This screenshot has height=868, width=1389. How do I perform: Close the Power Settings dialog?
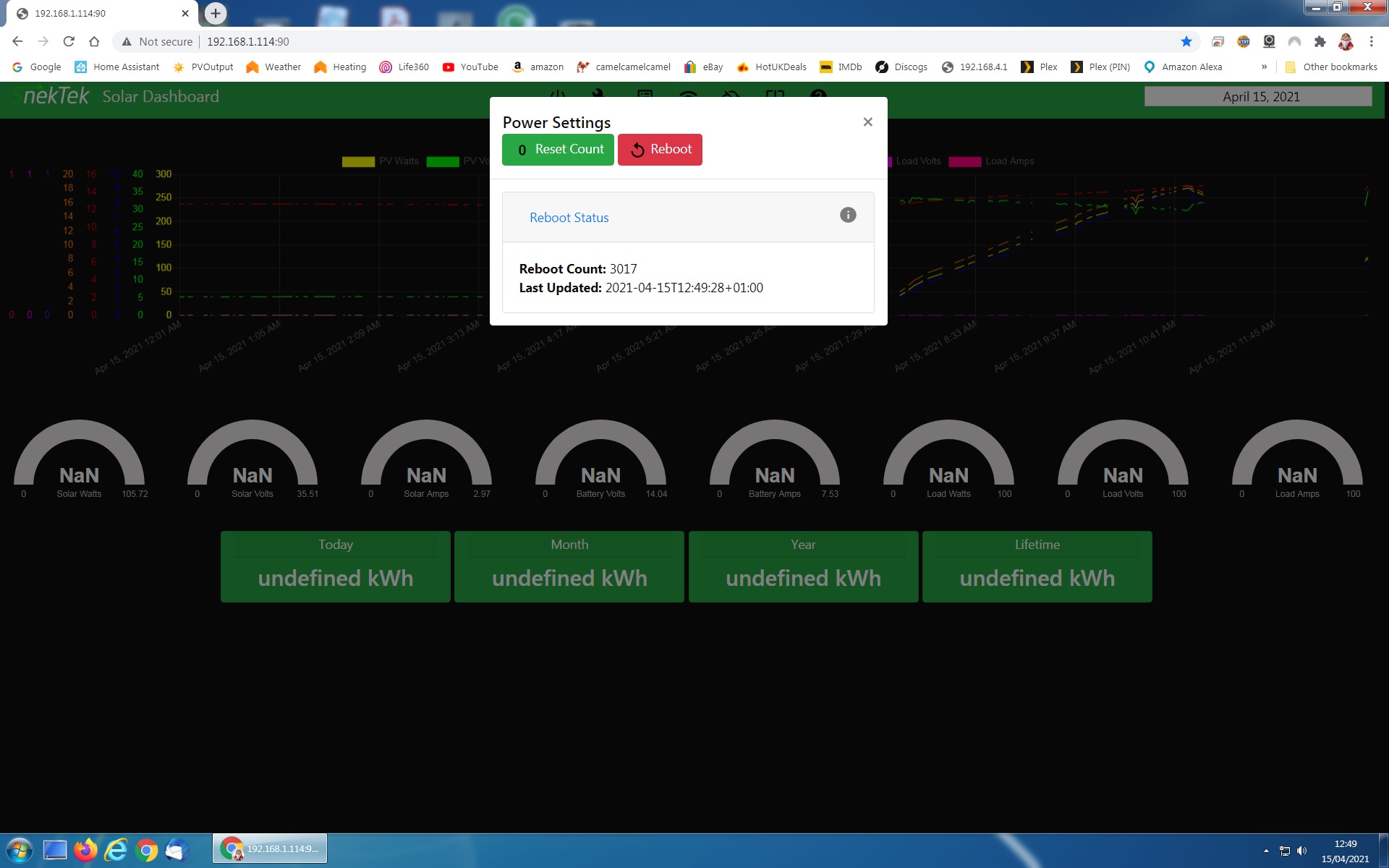867,122
